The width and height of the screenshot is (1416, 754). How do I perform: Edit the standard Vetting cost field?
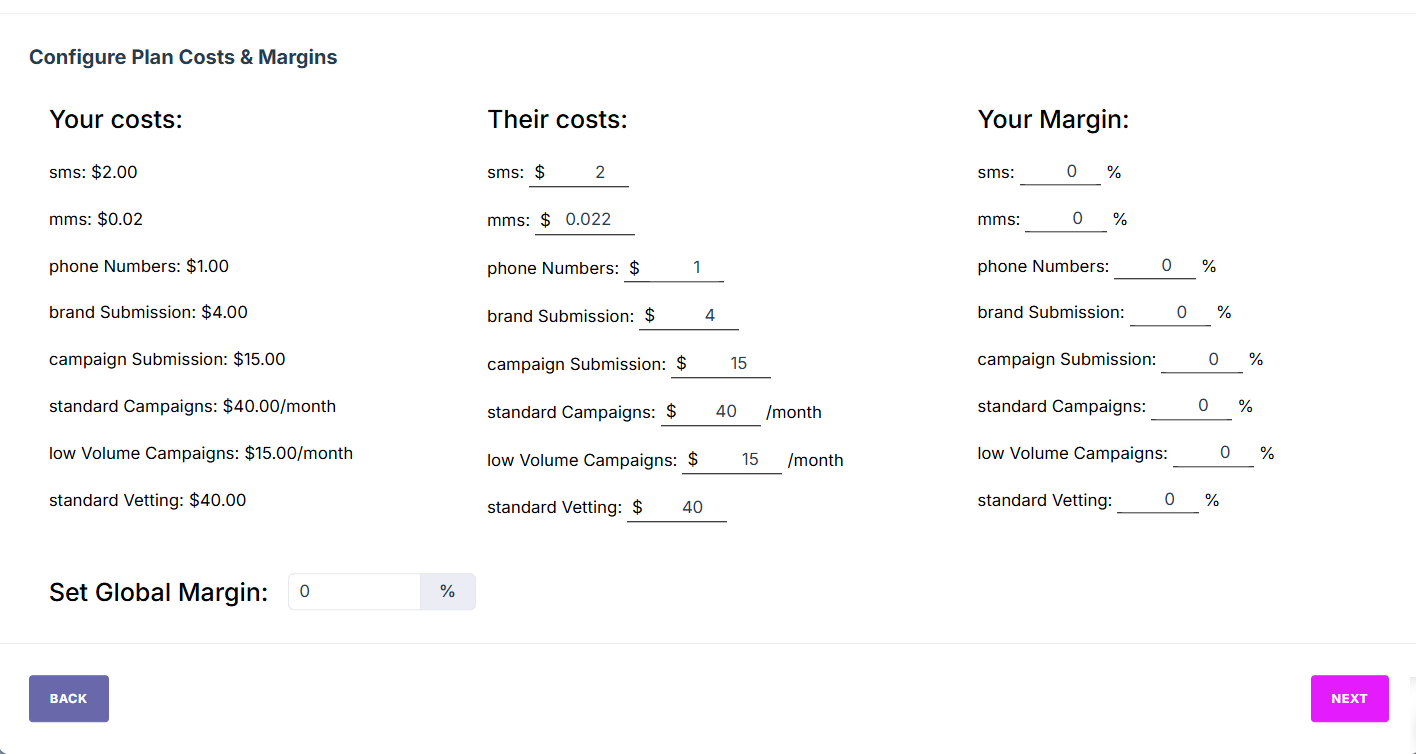(685, 508)
